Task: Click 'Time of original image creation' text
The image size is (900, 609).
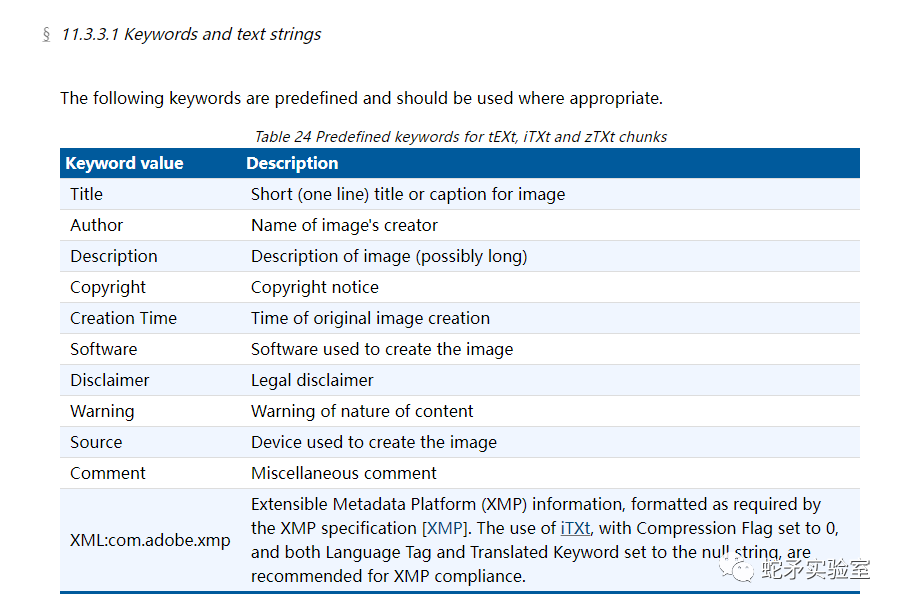Action: (x=370, y=318)
